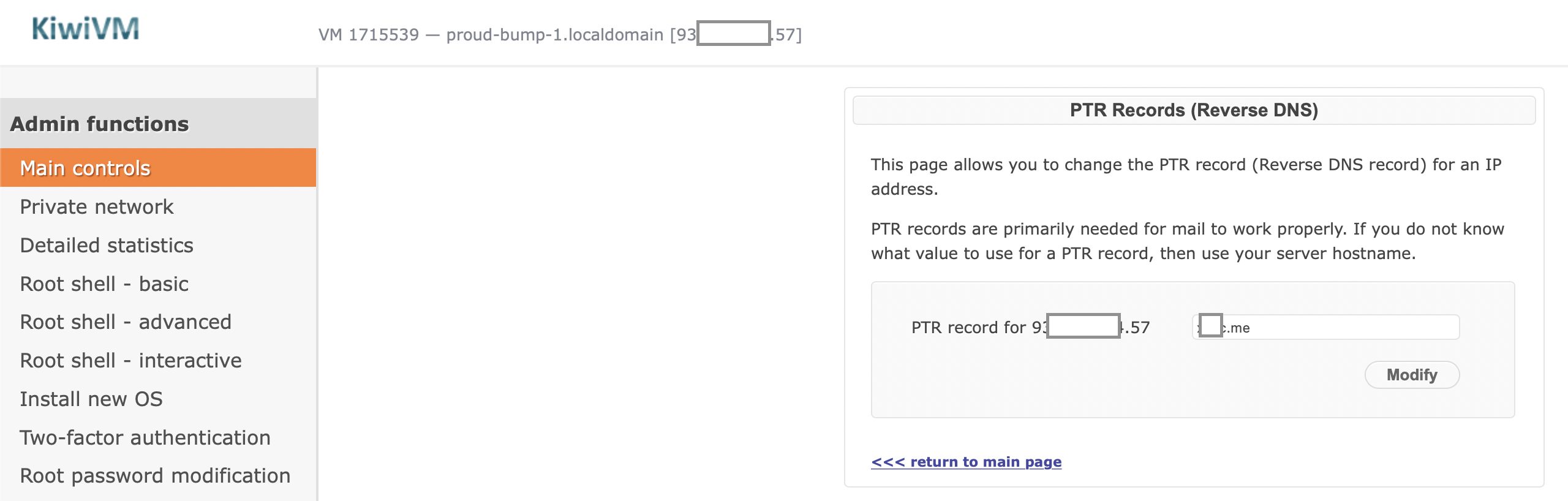Select Install new OS
The height and width of the screenshot is (501, 1568).
91,399
